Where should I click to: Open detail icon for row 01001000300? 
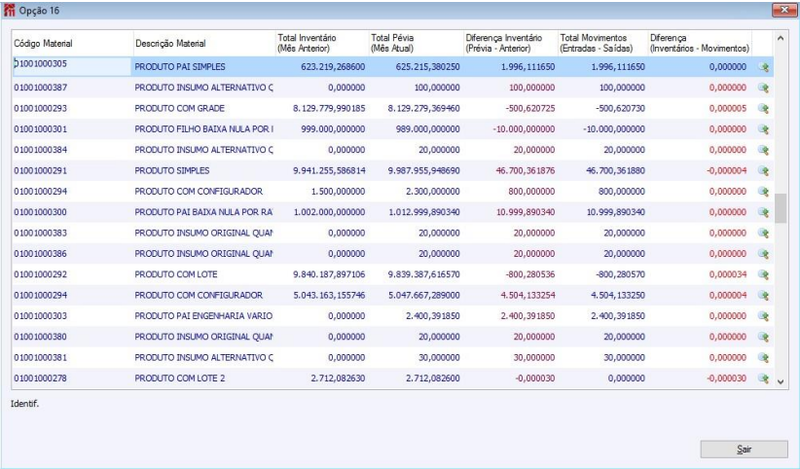763,212
